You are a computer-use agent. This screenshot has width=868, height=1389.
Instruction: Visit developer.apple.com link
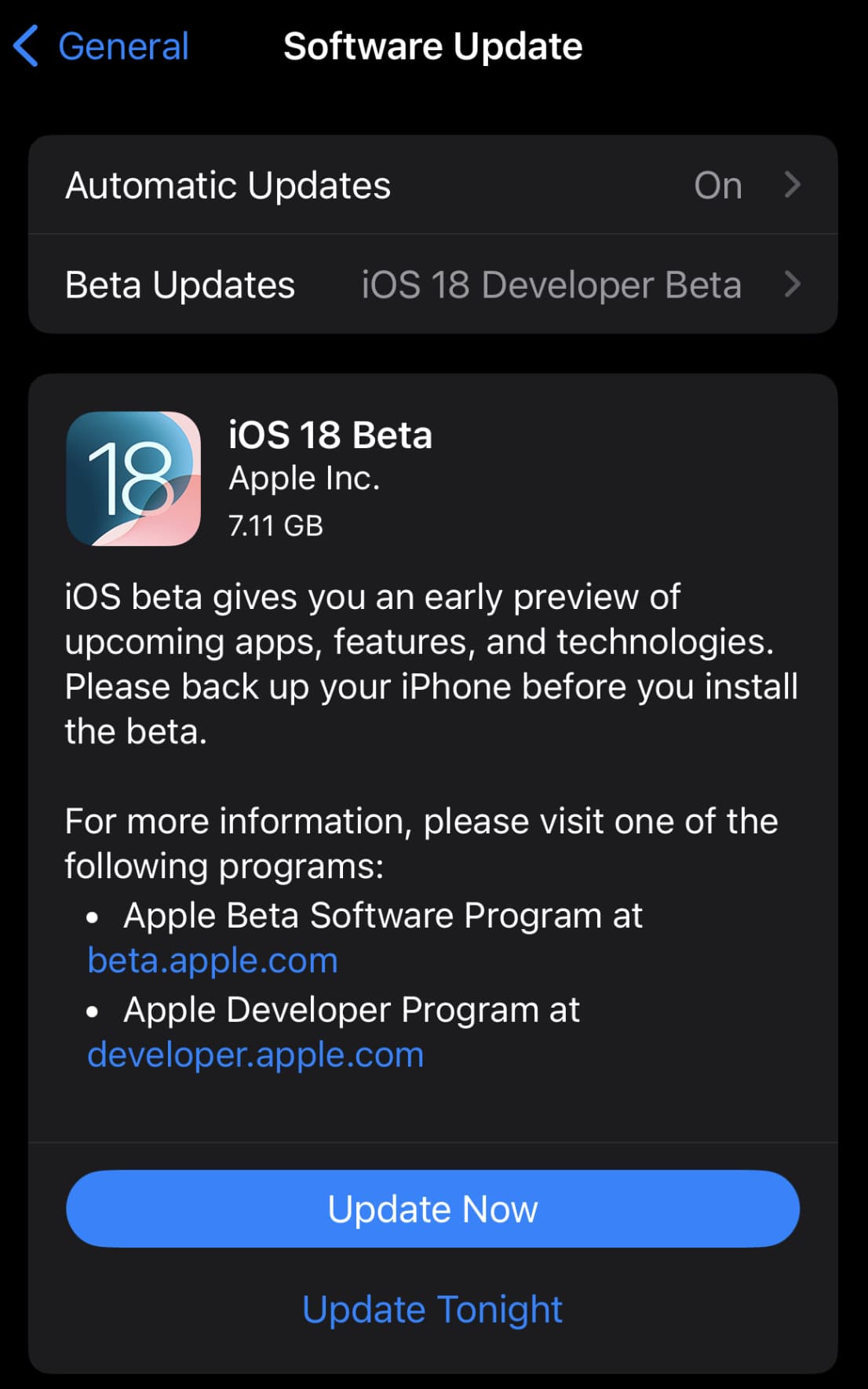point(255,1055)
